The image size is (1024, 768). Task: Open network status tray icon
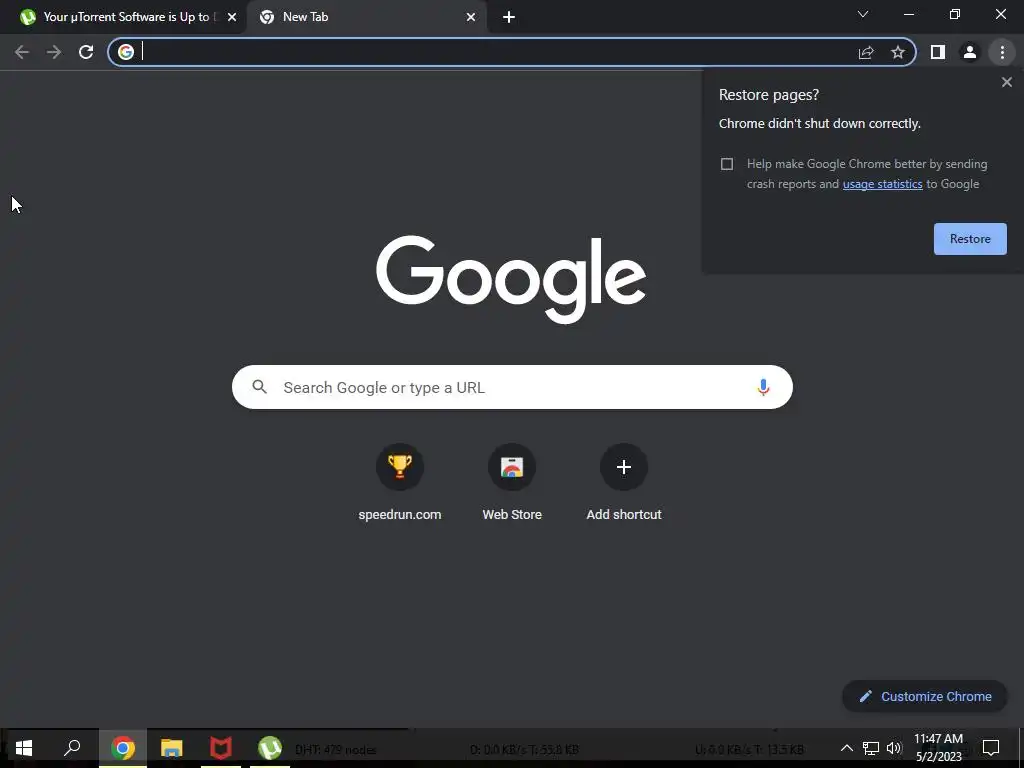871,748
